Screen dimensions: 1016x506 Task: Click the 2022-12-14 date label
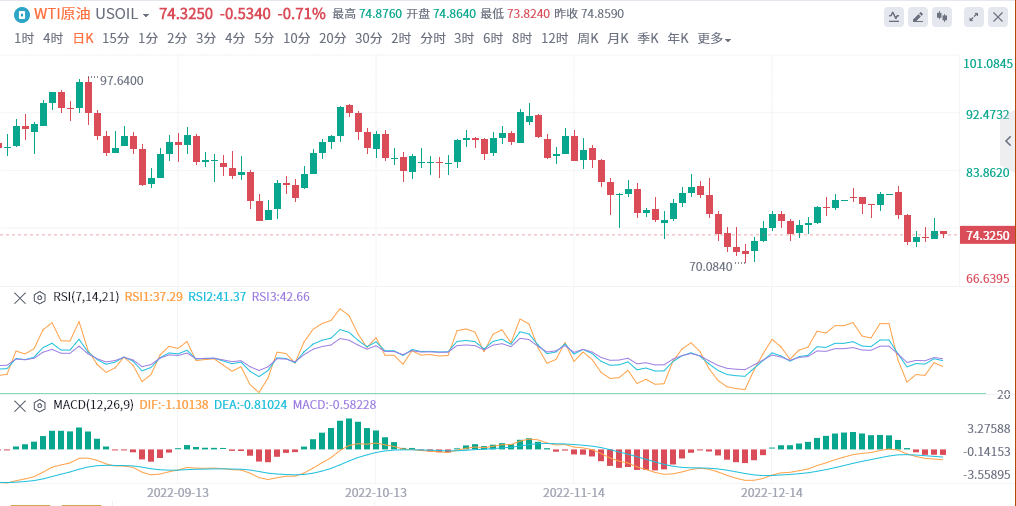pyautogui.click(x=772, y=492)
